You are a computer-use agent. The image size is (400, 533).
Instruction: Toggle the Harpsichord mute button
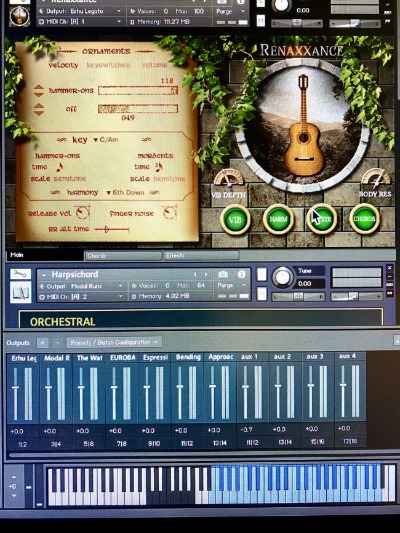[x=261, y=294]
